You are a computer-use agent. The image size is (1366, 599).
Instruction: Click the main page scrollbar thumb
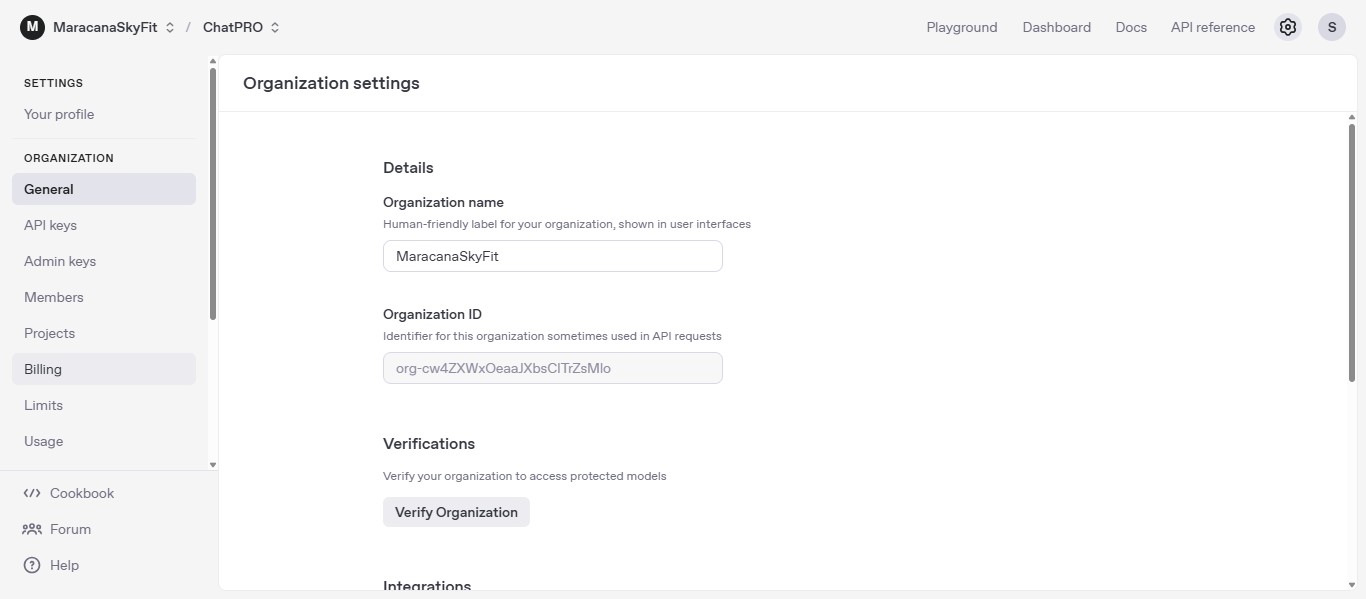pos(1352,252)
